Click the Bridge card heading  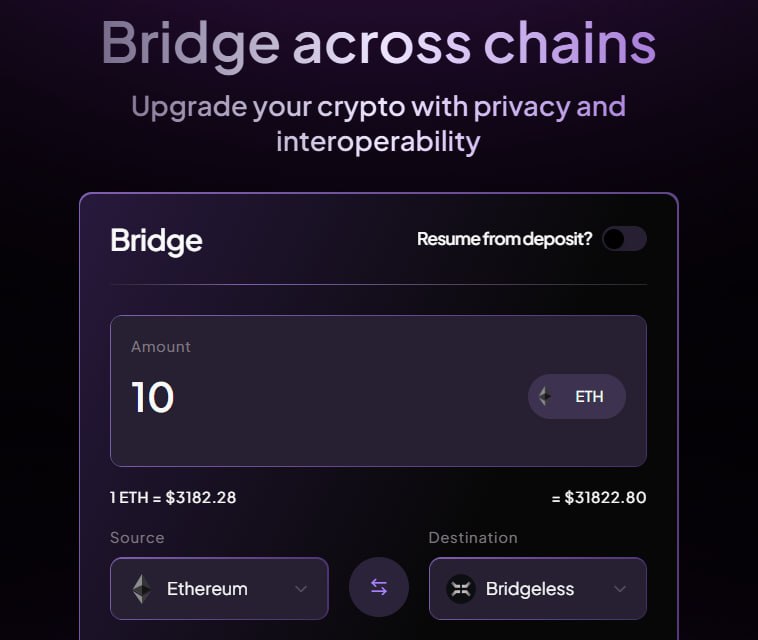[x=156, y=240]
